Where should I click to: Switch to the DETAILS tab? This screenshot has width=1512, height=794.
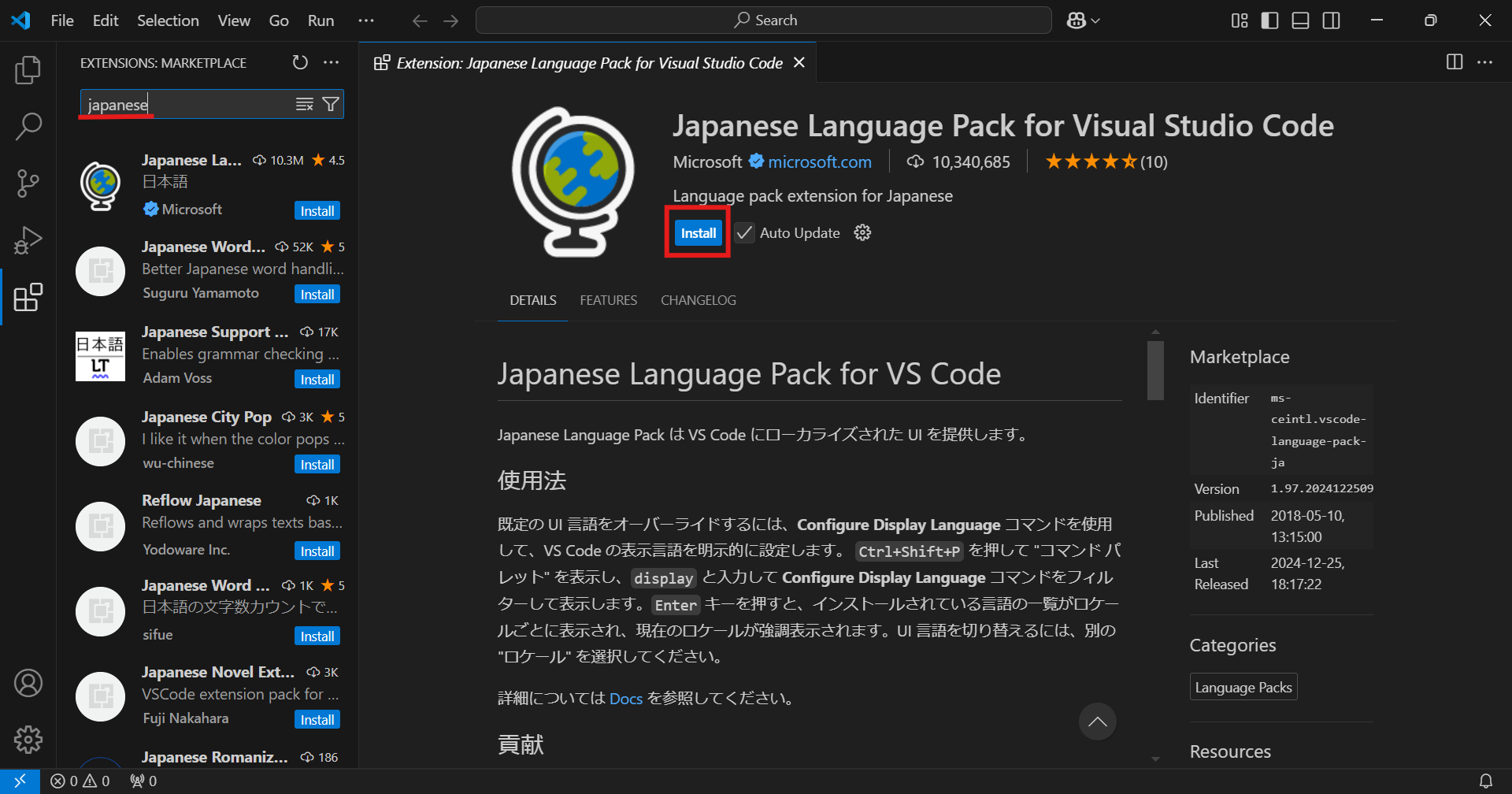pyautogui.click(x=533, y=300)
